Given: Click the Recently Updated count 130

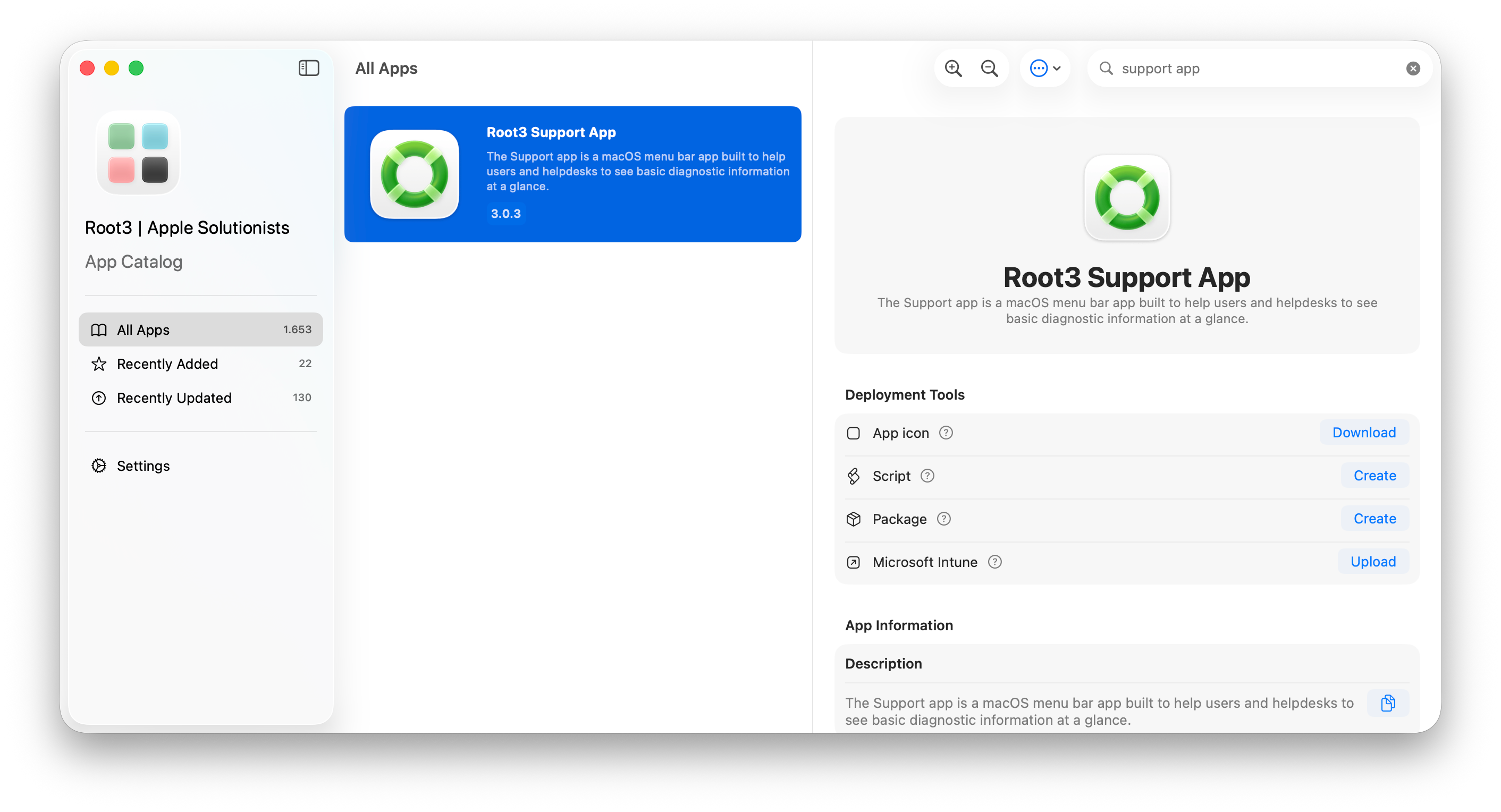Looking at the screenshot, I should coord(302,397).
